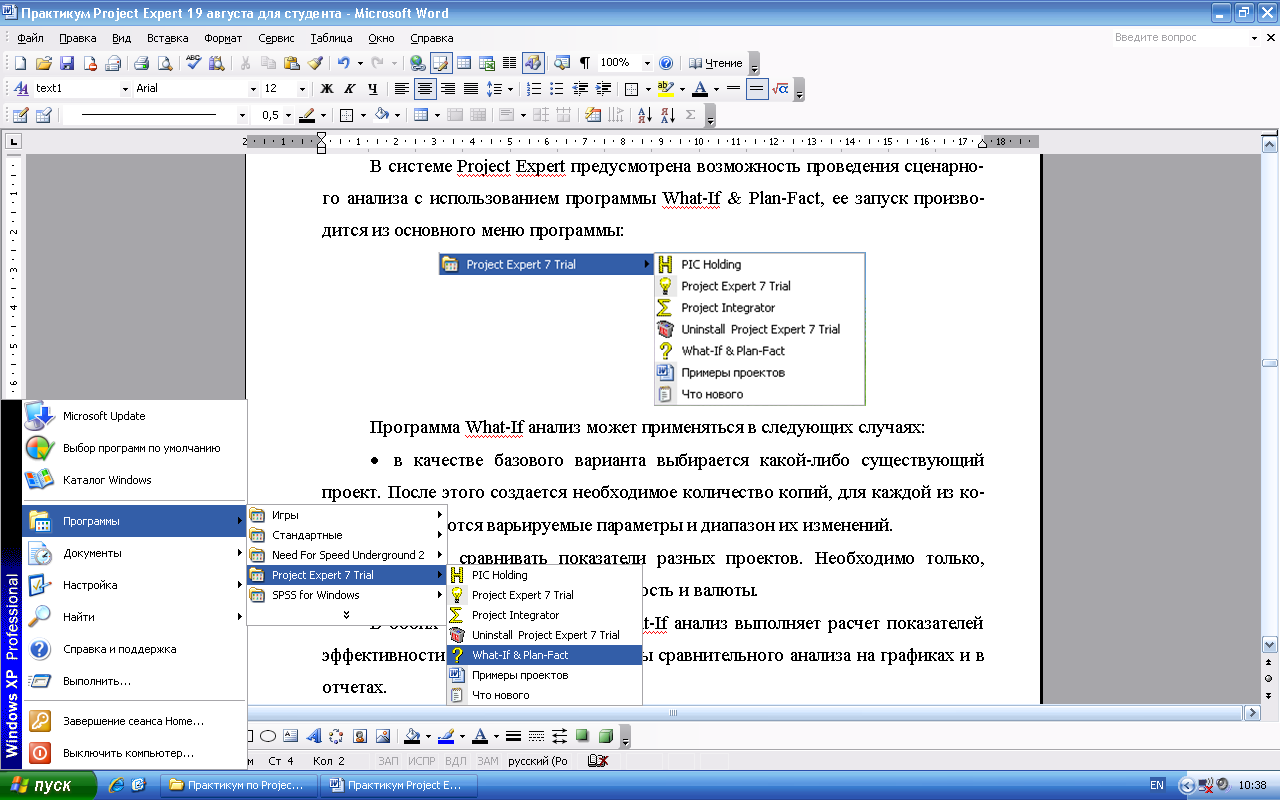Image resolution: width=1280 pixels, height=800 pixels.
Task: Create a new blank document
Action: pos(20,63)
